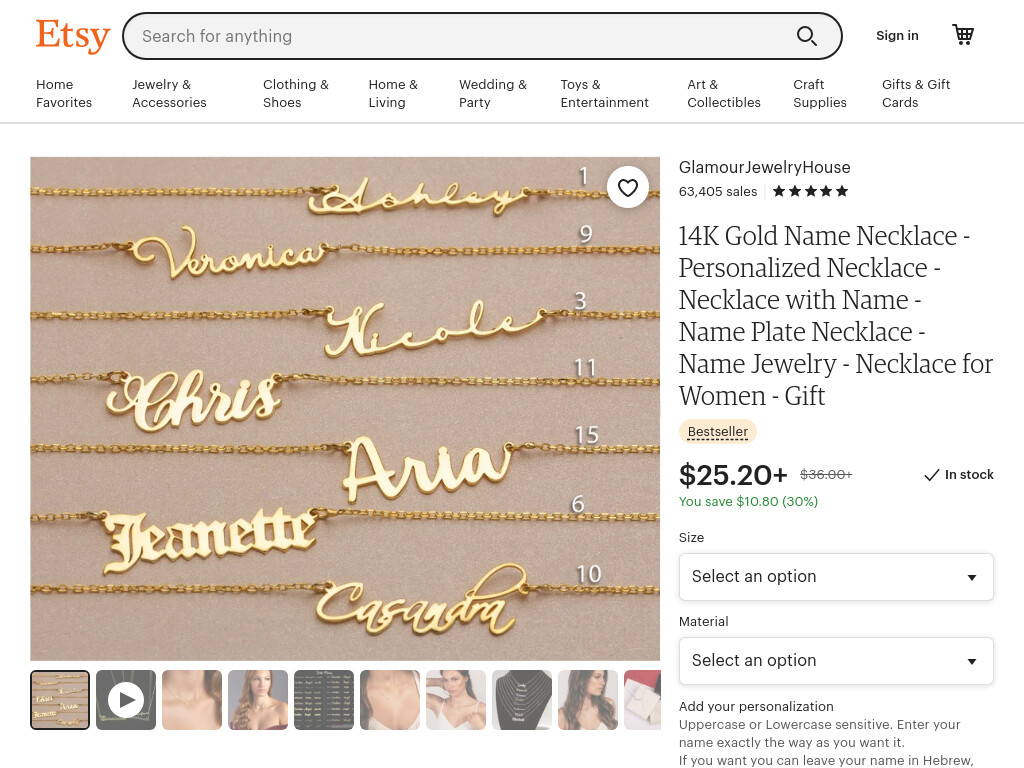The width and height of the screenshot is (1024, 768).
Task: Click the Sign in button
Action: click(897, 36)
